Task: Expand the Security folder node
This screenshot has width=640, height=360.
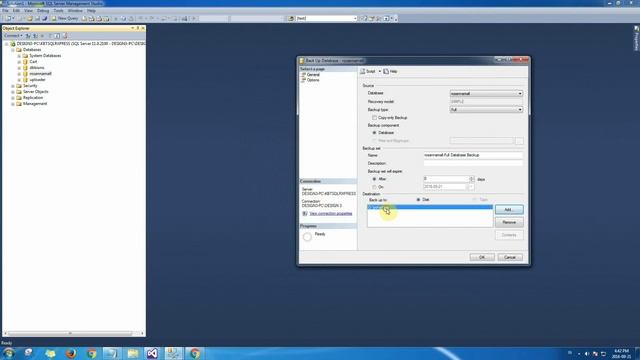Action: pos(13,86)
